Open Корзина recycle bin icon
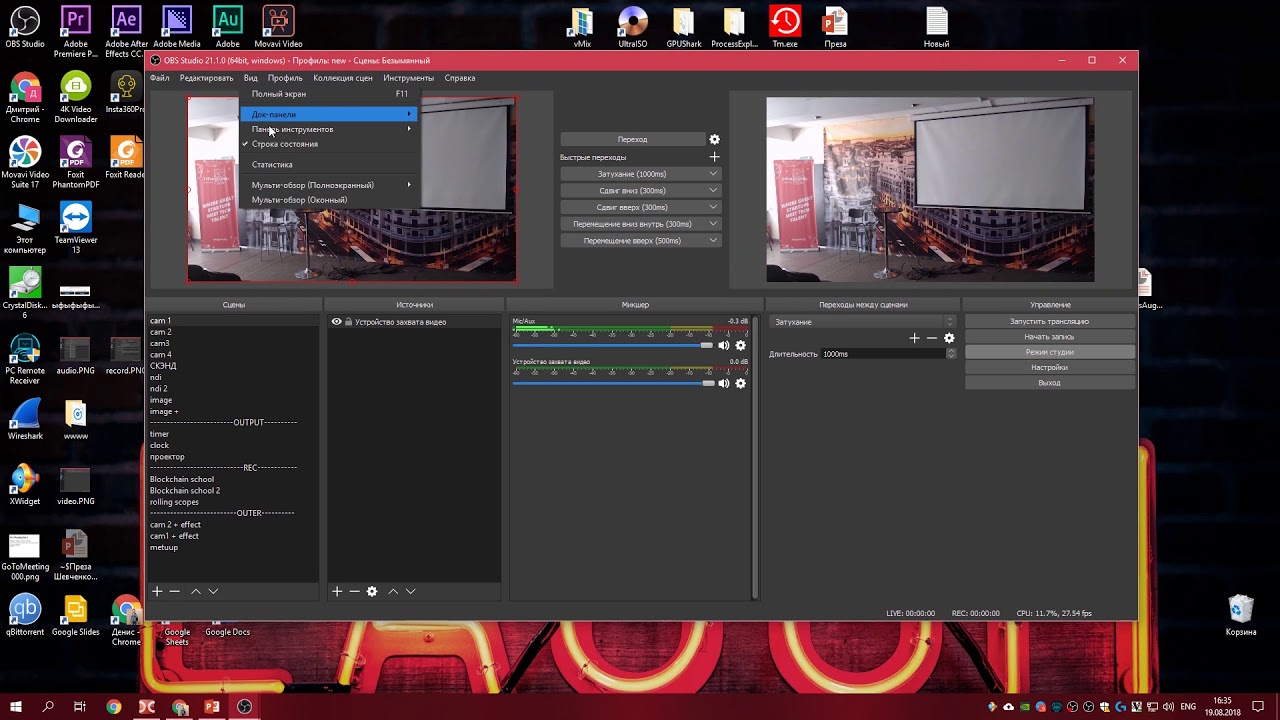 pyautogui.click(x=1241, y=615)
